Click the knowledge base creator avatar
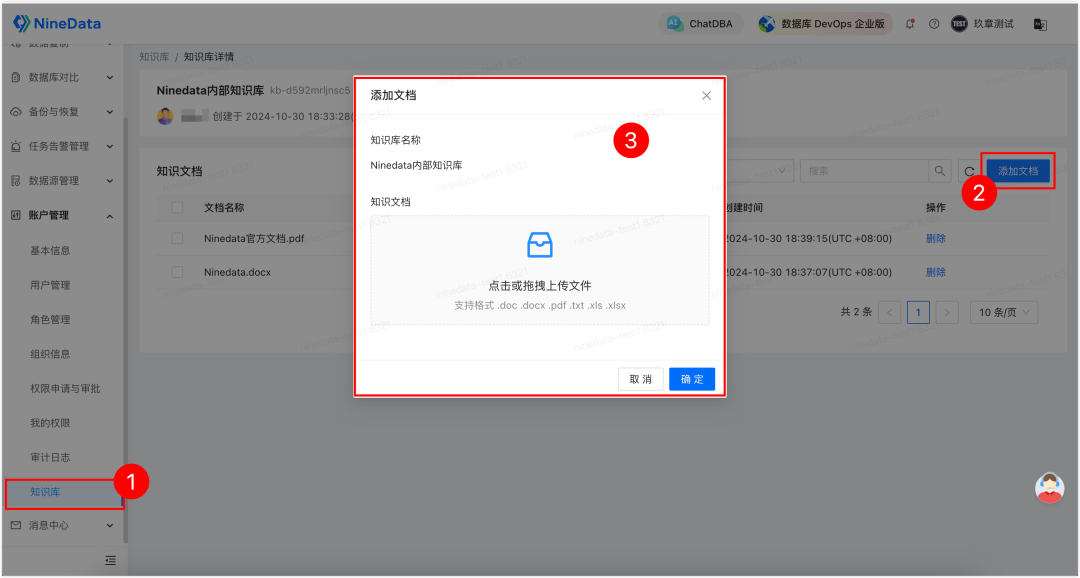This screenshot has width=1080, height=578. pyautogui.click(x=165, y=116)
